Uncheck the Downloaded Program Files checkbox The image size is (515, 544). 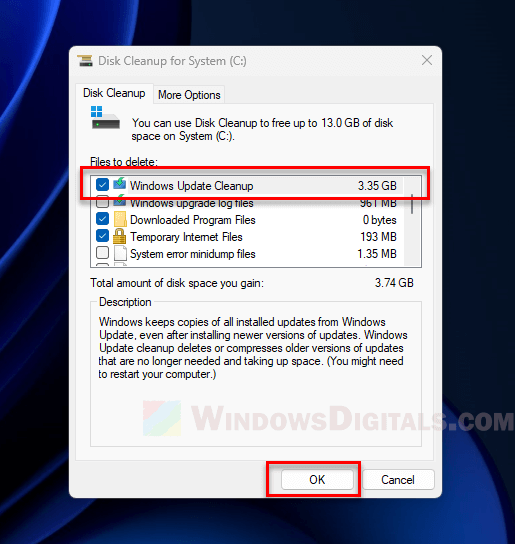coord(102,219)
